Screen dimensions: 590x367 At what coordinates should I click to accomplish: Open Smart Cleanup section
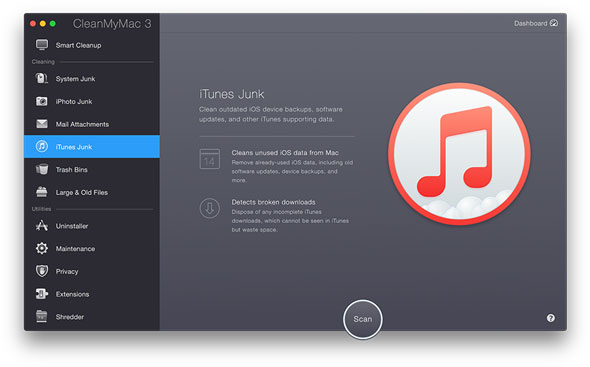pos(92,45)
